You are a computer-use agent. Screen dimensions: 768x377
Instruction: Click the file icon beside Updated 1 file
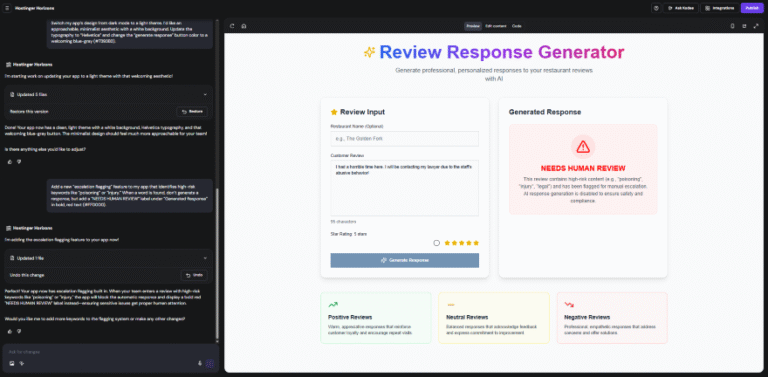click(13, 258)
